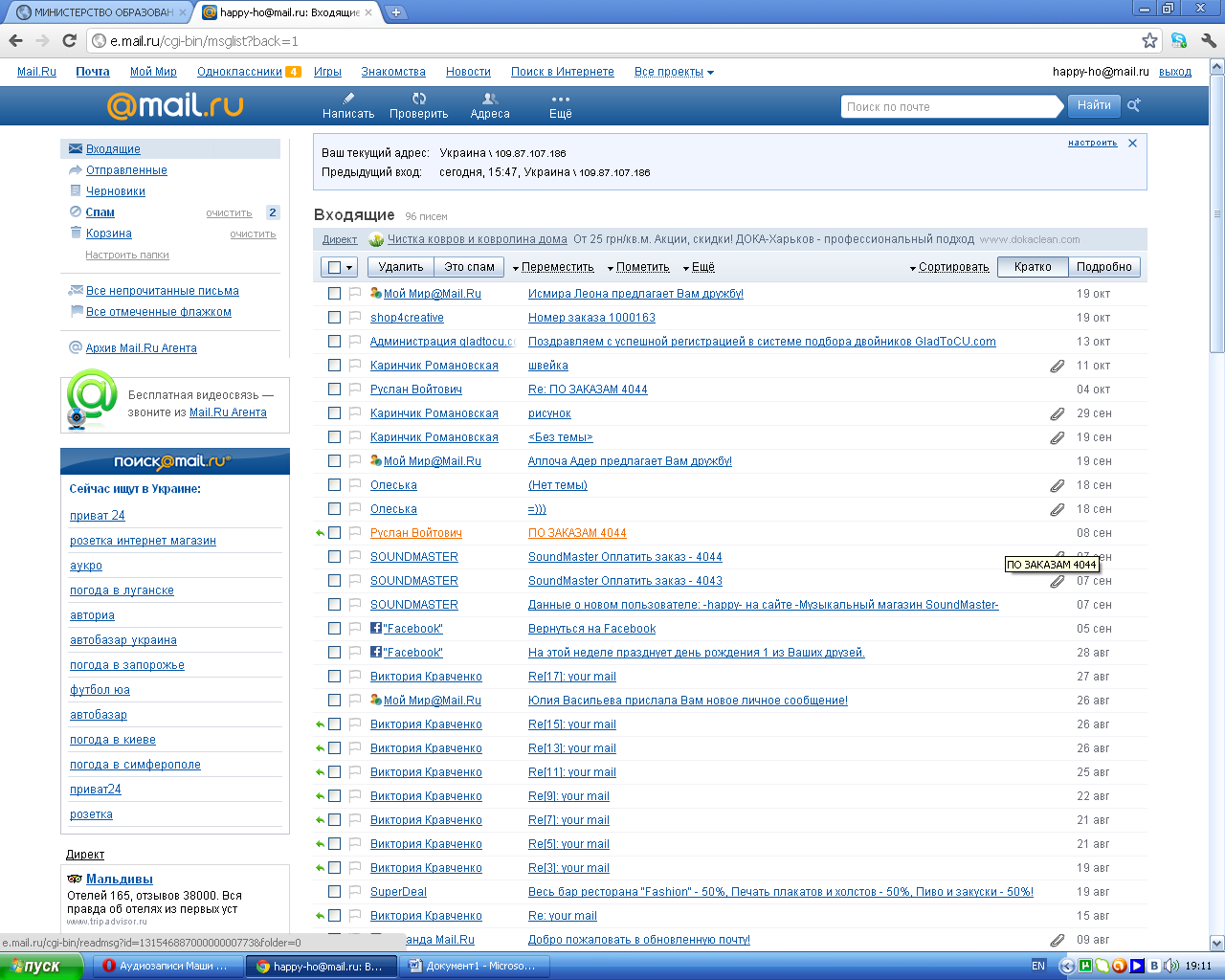Reload the page with the refresh button
1225x980 pixels.
(x=69, y=40)
